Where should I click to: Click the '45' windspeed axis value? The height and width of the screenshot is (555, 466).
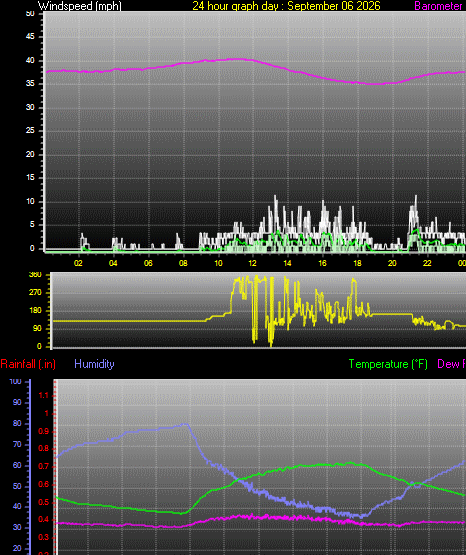30,37
